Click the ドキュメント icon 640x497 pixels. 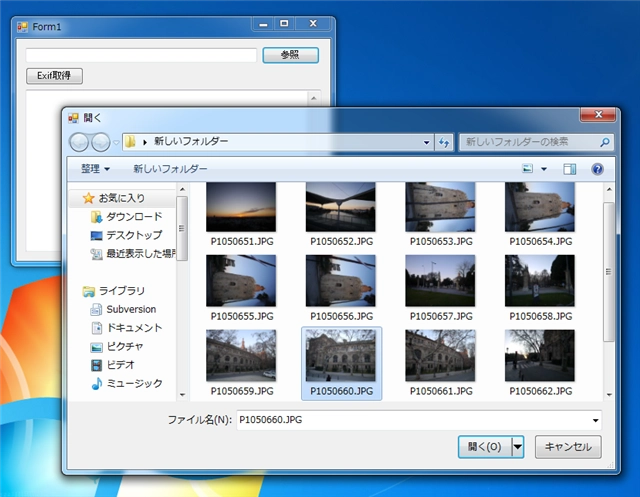click(x=96, y=328)
